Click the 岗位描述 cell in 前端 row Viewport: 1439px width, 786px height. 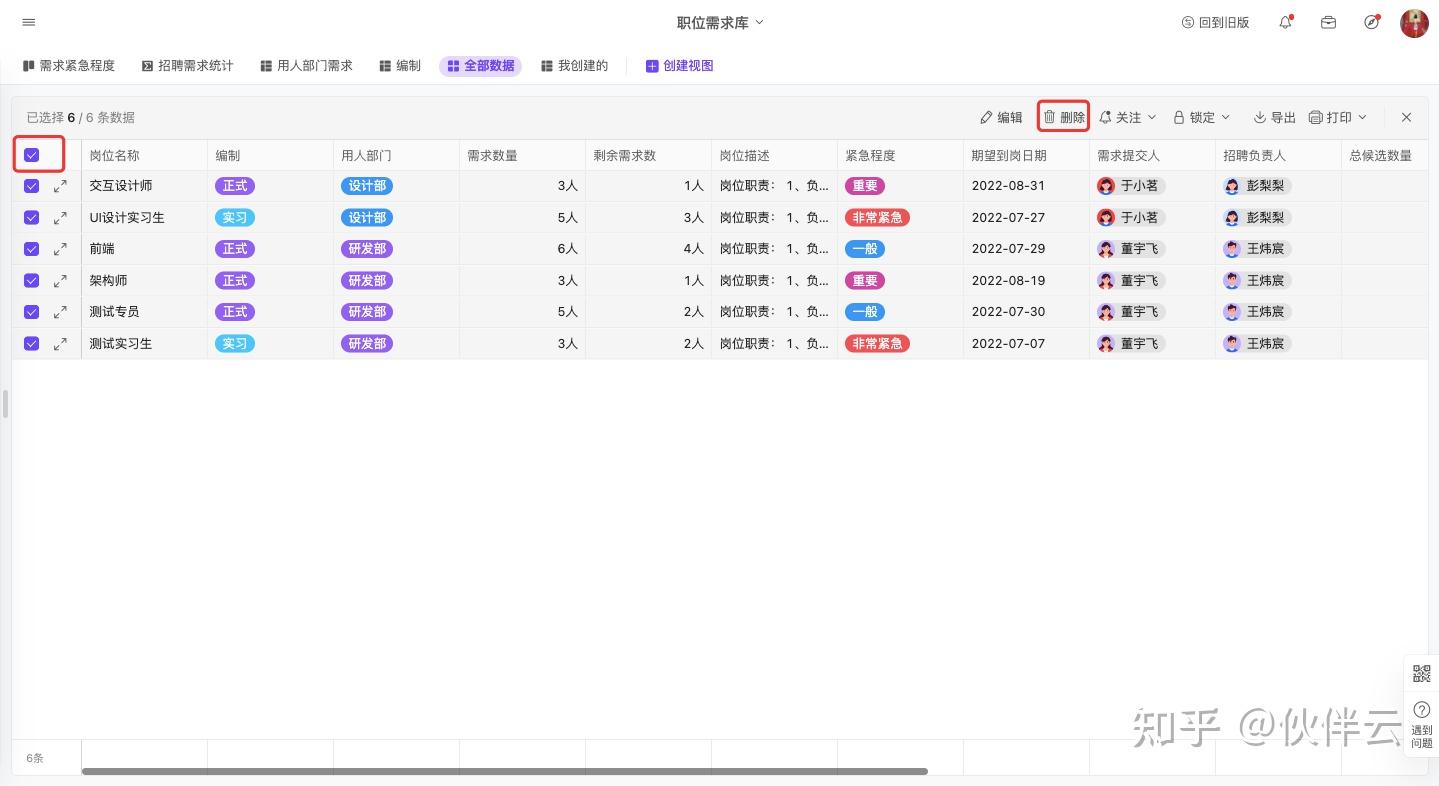[775, 249]
